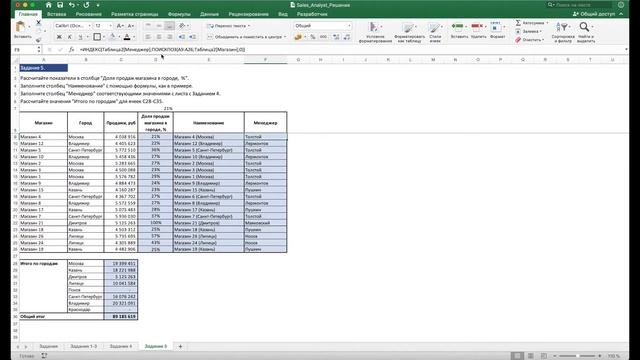Undo the last action
Image resolution: width=640 pixels, height=360 pixels.
tap(72, 5)
